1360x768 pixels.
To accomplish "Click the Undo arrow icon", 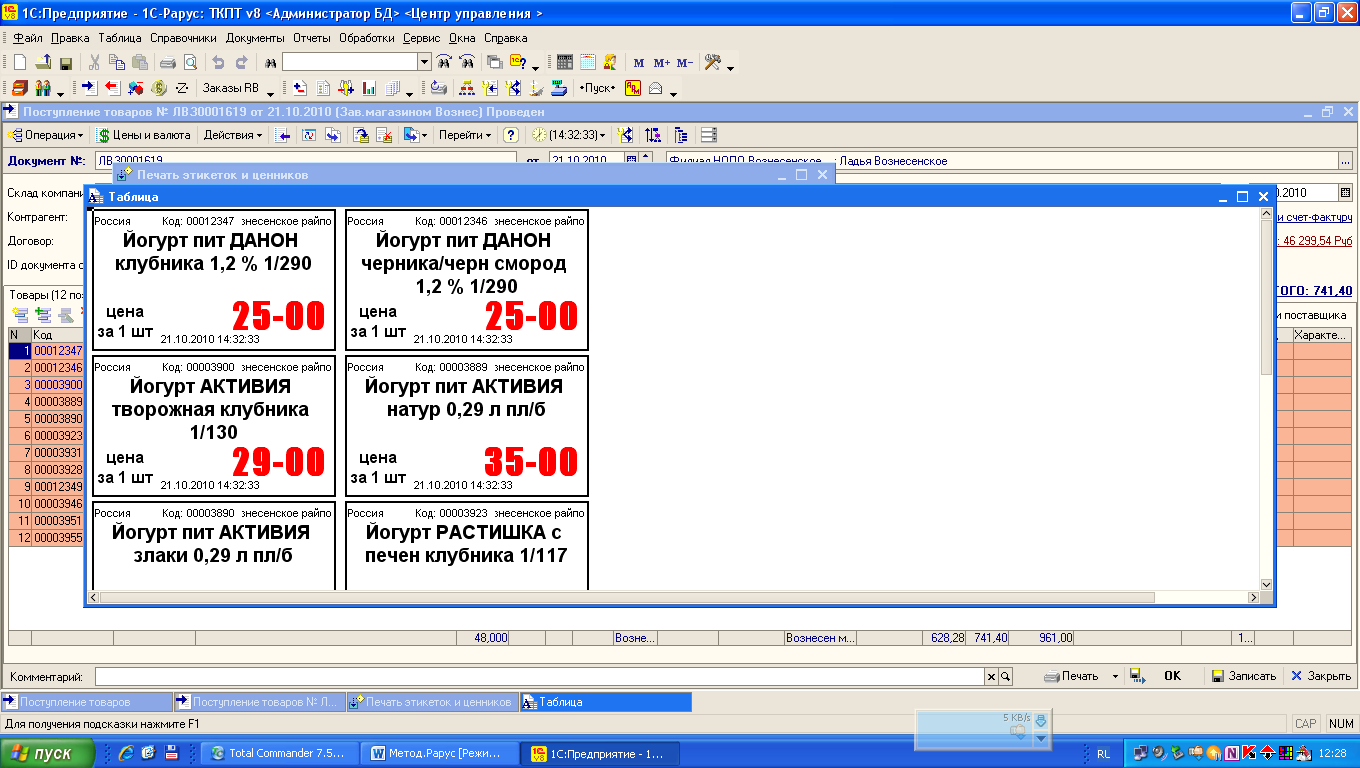I will coord(219,62).
